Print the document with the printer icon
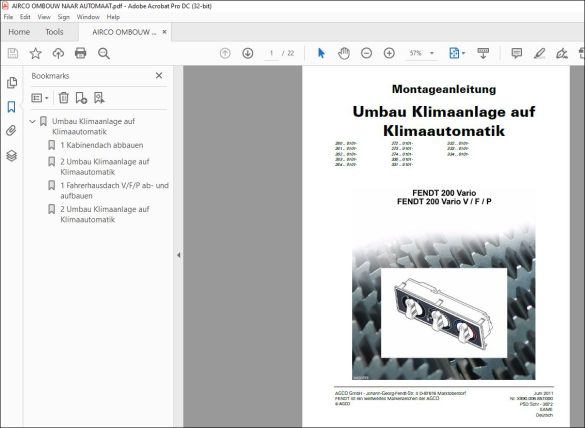Viewport: 585px width, 428px height. [x=81, y=53]
